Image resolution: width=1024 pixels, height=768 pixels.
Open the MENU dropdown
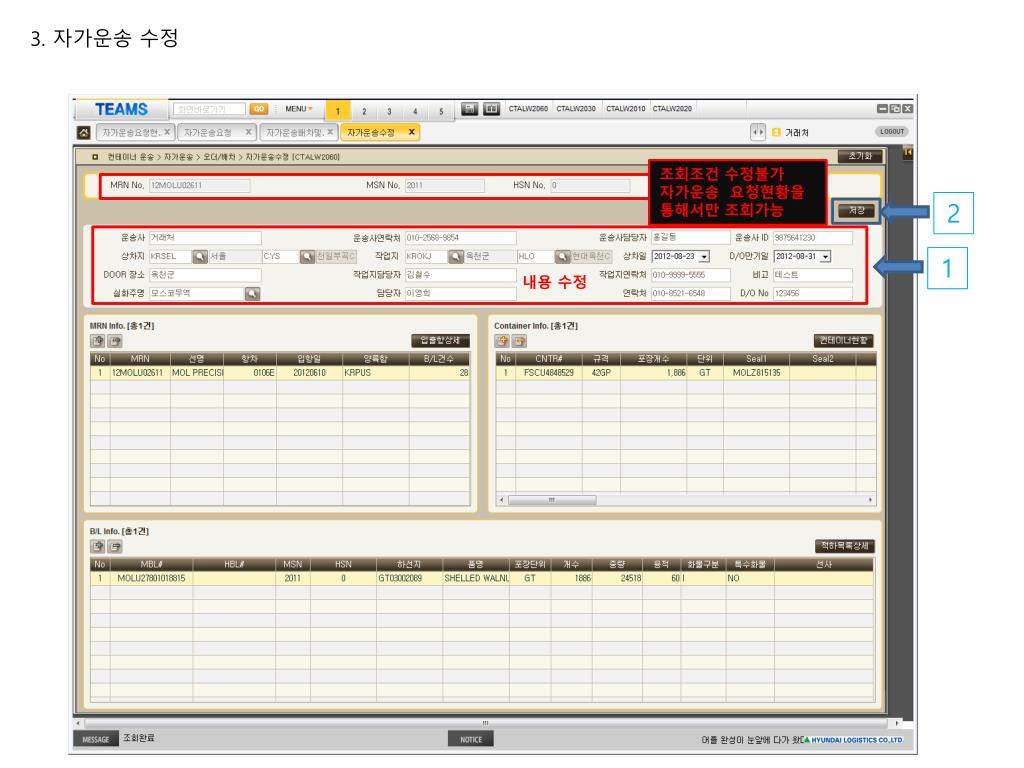point(299,109)
